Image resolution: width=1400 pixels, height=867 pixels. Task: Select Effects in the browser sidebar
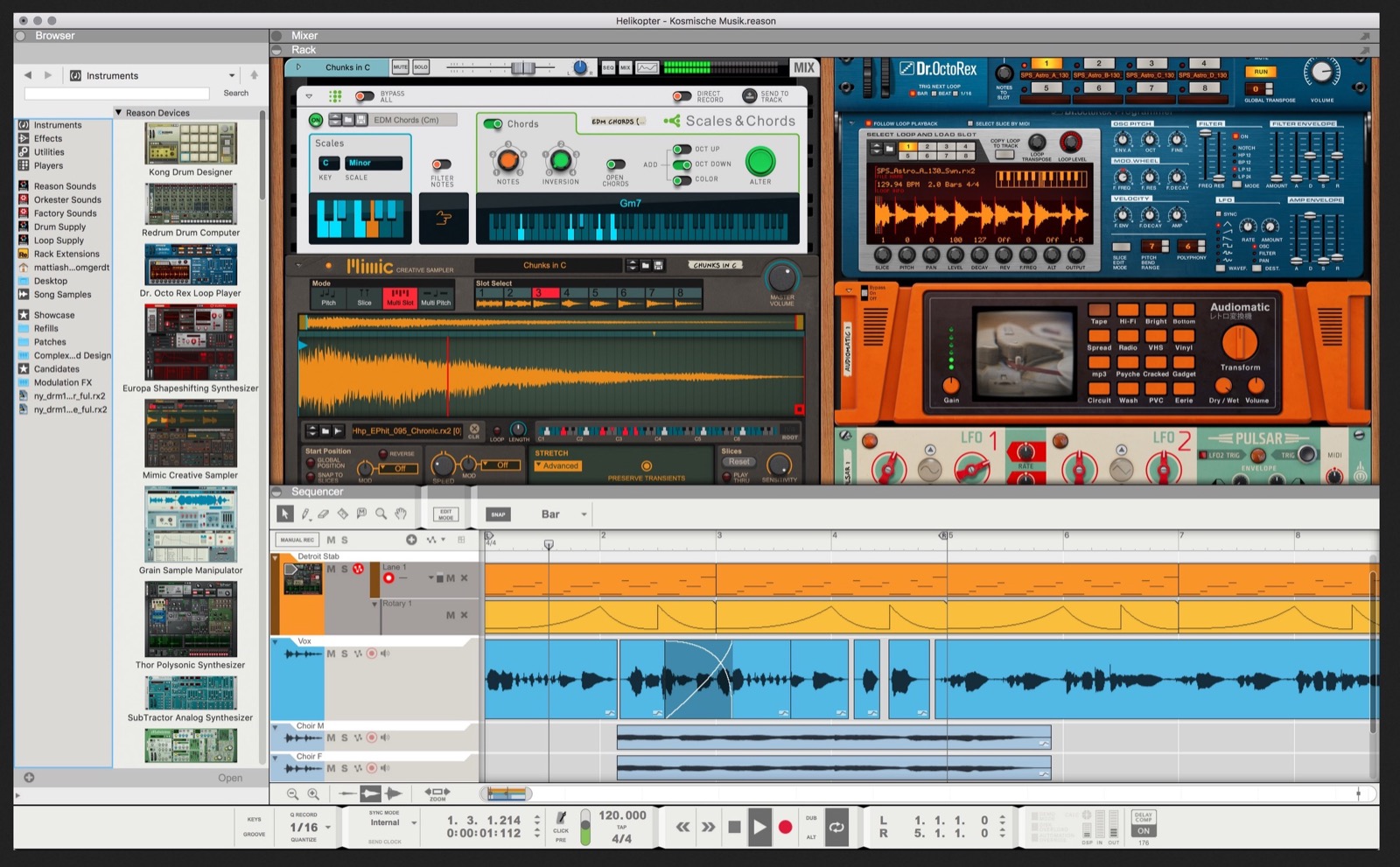click(x=48, y=138)
